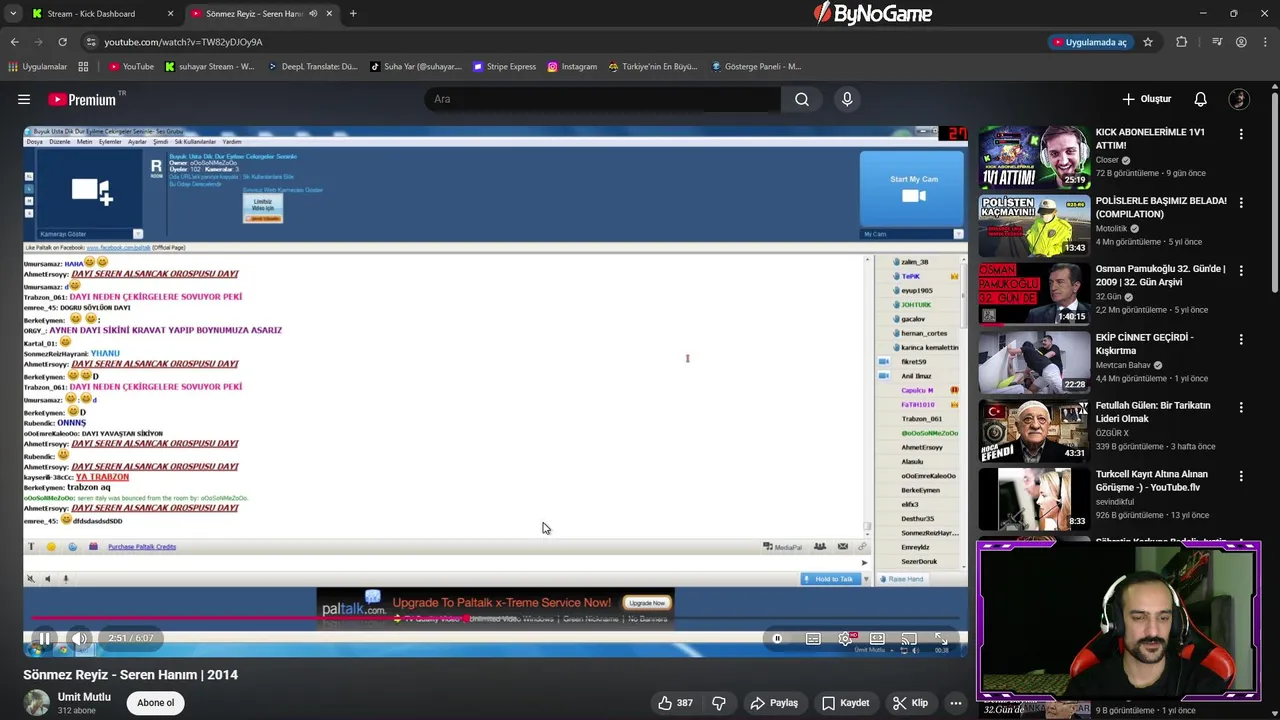Open a new browser tab
This screenshot has height=720, width=1280.
(353, 14)
